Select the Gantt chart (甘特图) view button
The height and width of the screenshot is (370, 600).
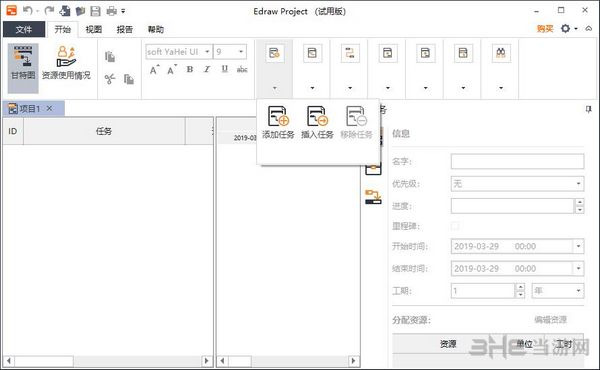[23, 68]
